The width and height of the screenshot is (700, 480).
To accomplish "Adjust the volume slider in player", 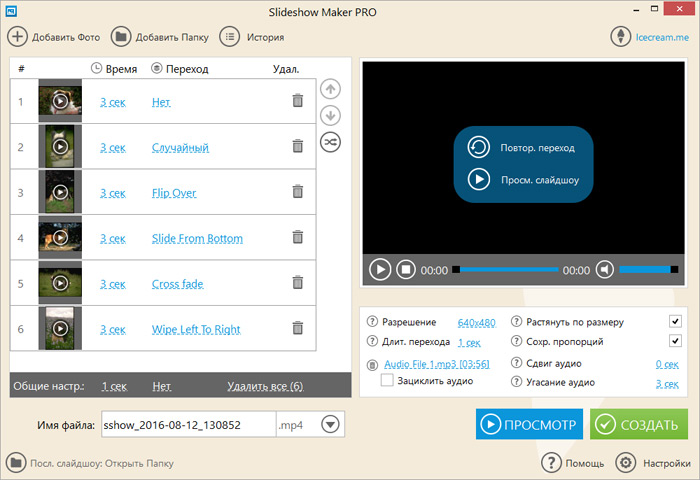I will tap(646, 269).
